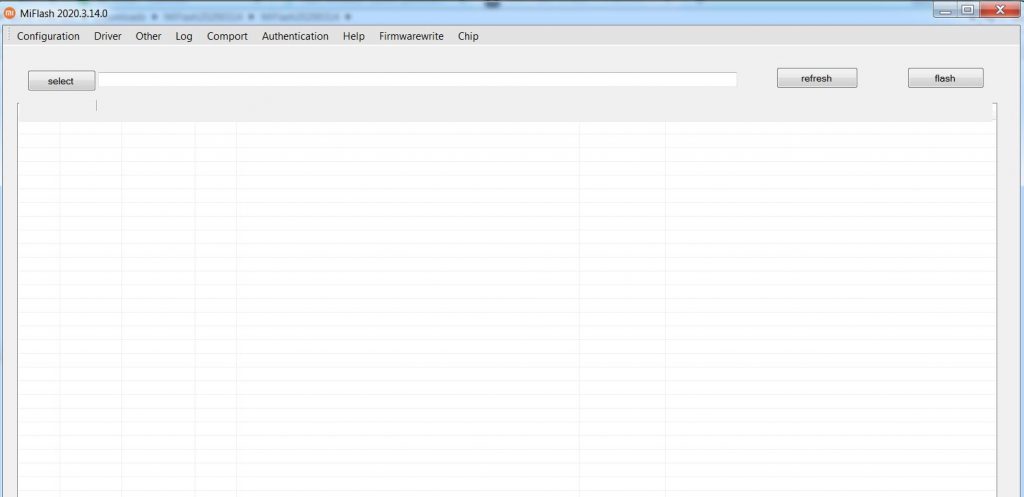Click the refresh button

click(816, 78)
